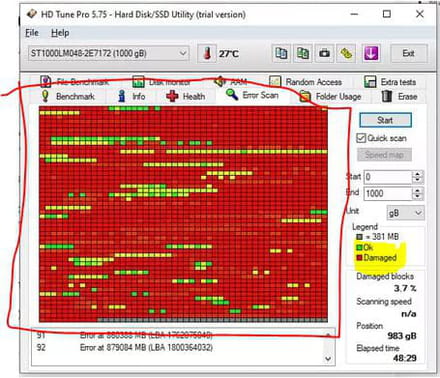Click the purple download arrow icon
This screenshot has width=440, height=378.
(x=371, y=53)
